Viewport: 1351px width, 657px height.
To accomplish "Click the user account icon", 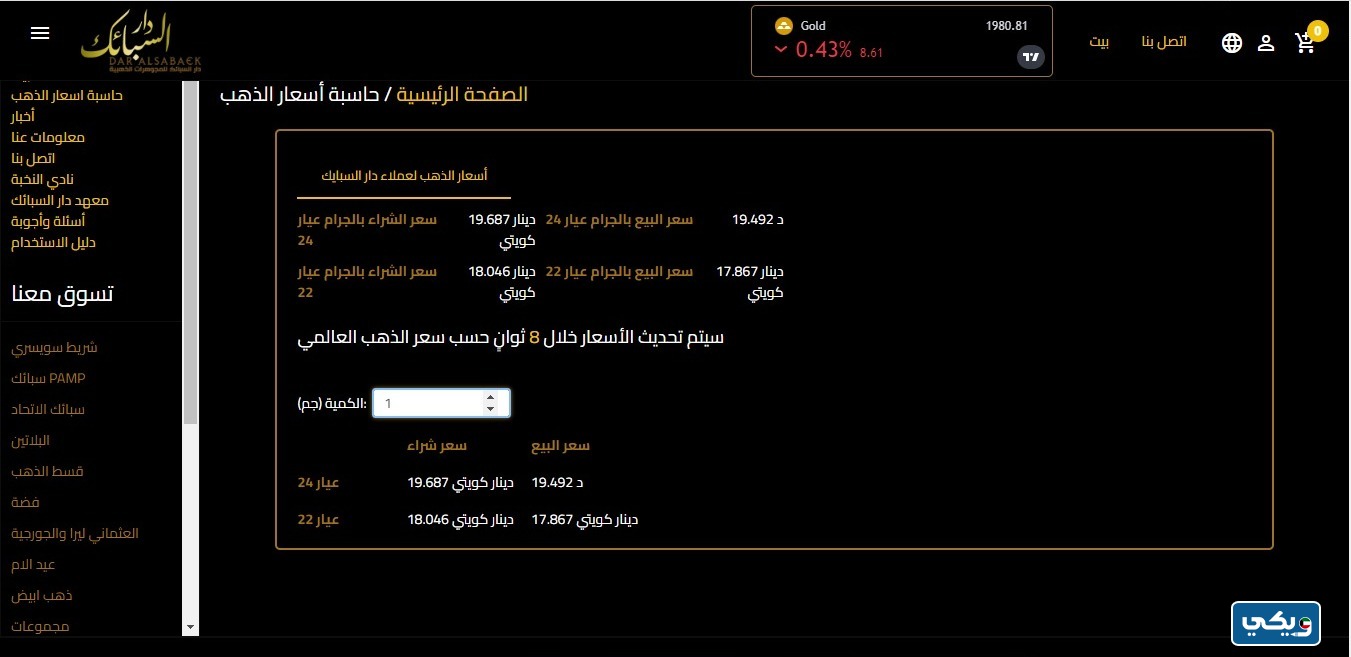I will tap(1266, 43).
